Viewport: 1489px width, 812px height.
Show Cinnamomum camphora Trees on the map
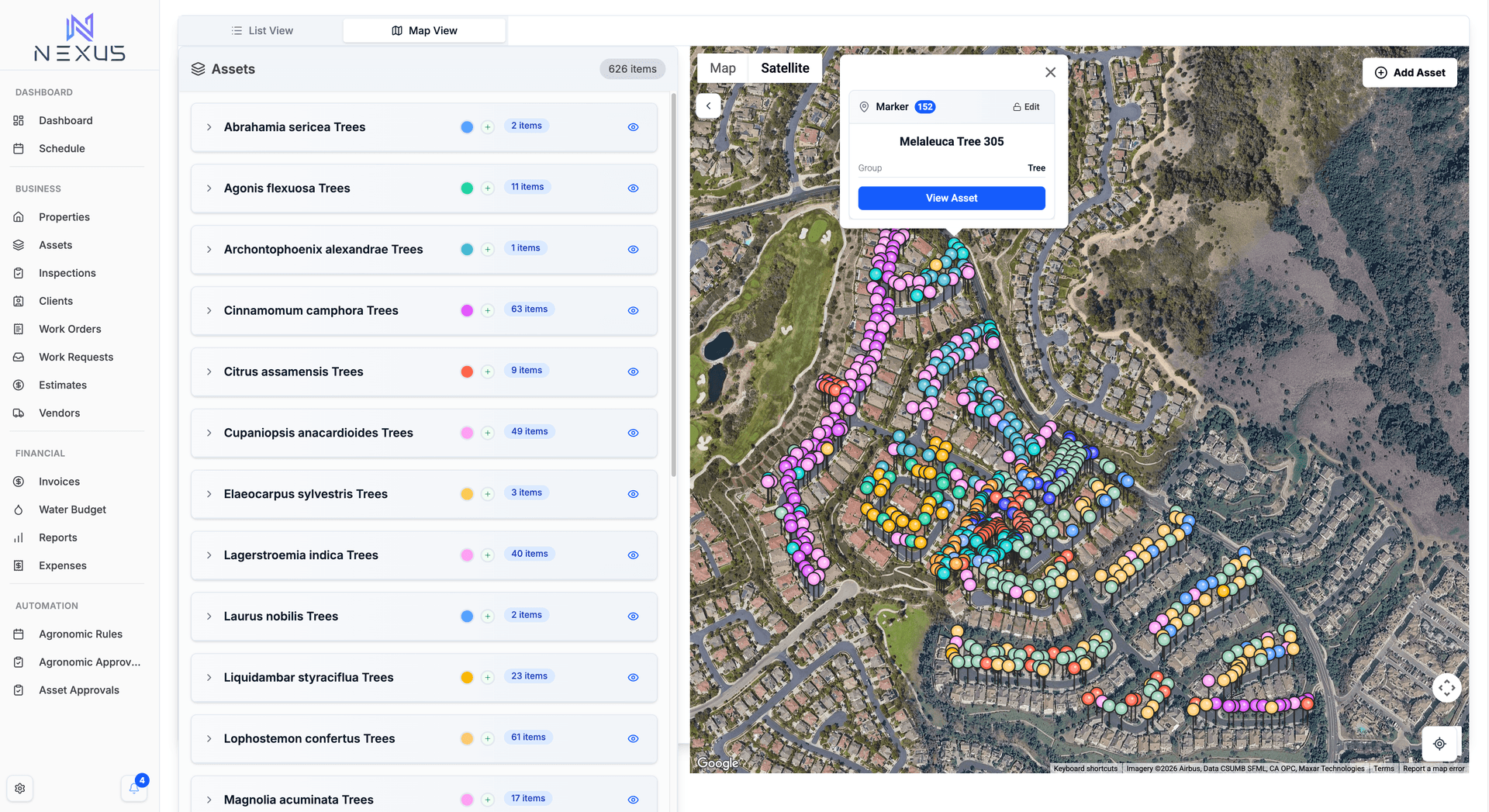pos(633,310)
